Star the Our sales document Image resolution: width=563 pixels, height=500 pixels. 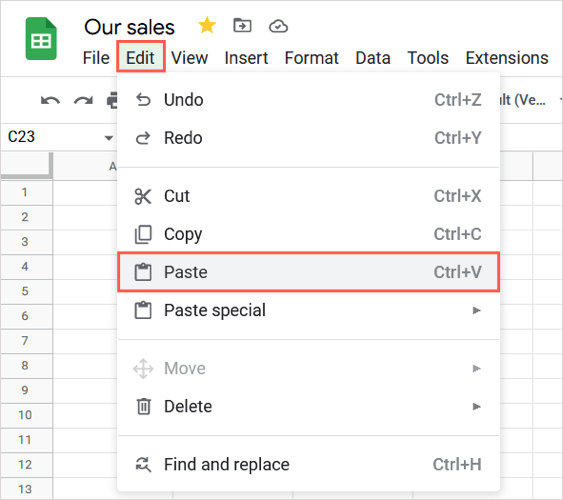[207, 26]
